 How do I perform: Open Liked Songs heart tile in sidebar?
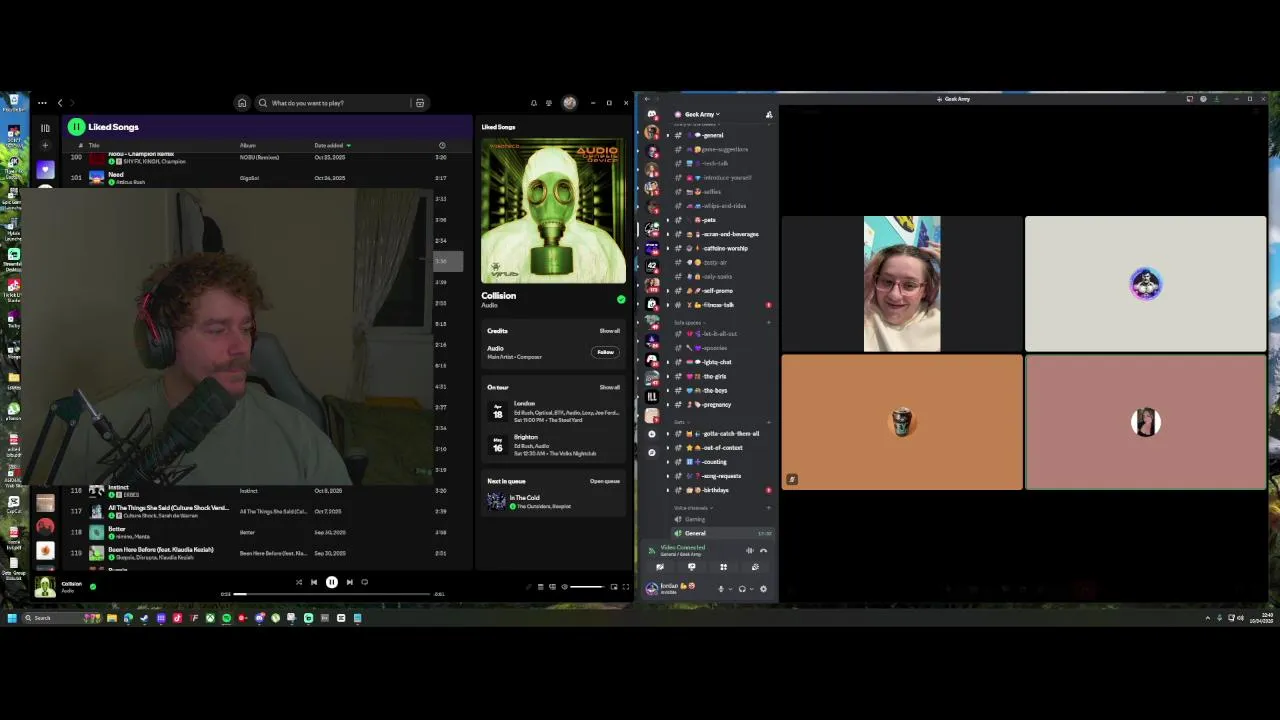point(45,170)
